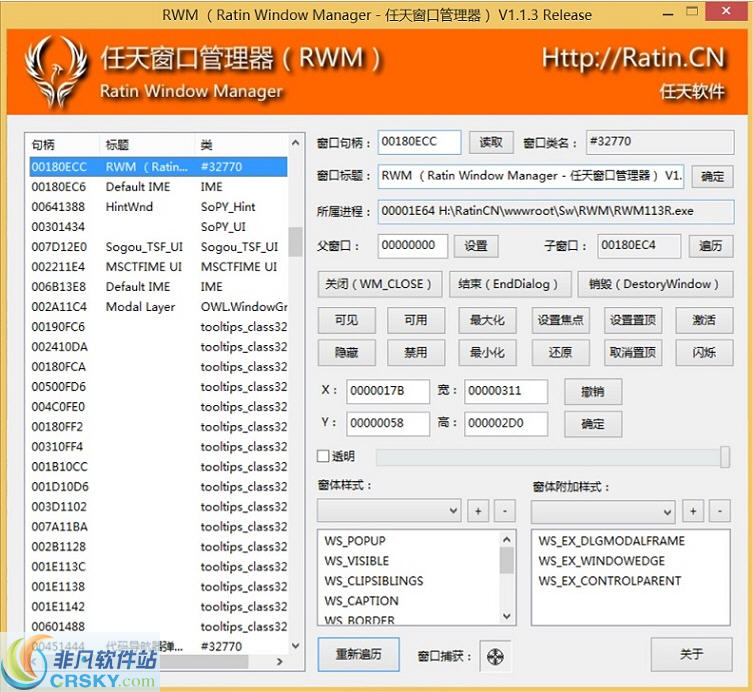Click 关闭 (WM_CLOSE) button
The image size is (753, 692).
pos(378,284)
